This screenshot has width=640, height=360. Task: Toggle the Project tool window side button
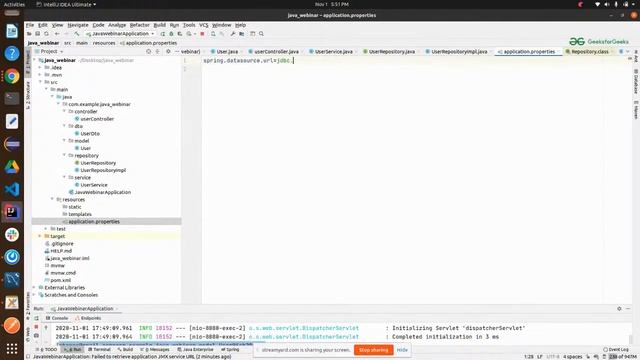[28, 62]
